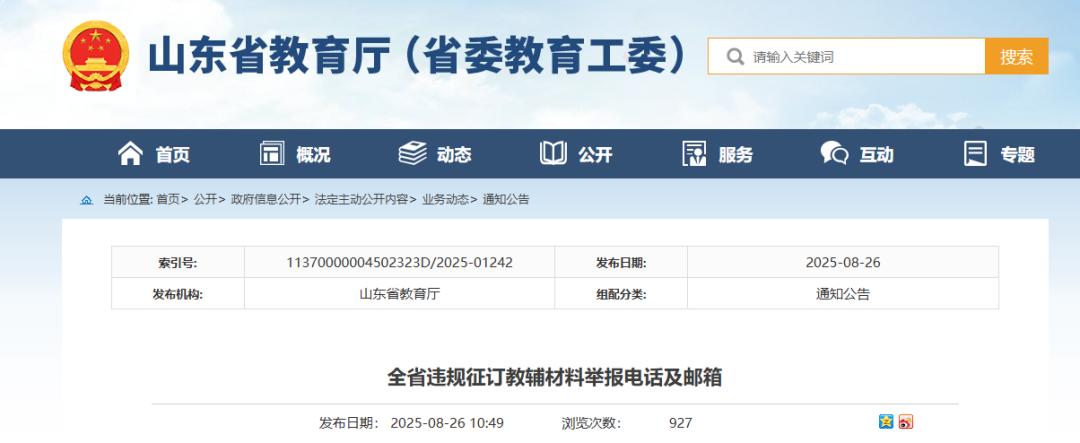The image size is (1080, 443).
Task: Click the 浏览次数 label
Action: tap(591, 422)
